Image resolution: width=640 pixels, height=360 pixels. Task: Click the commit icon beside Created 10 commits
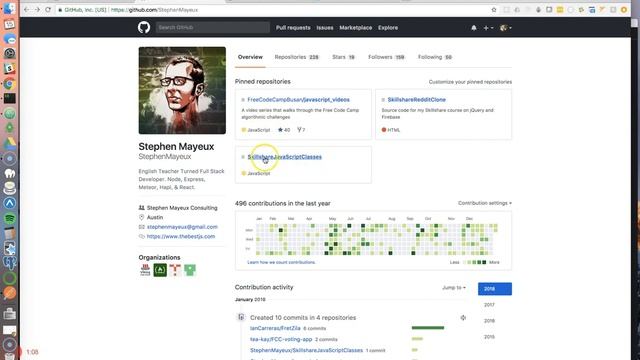click(241, 317)
